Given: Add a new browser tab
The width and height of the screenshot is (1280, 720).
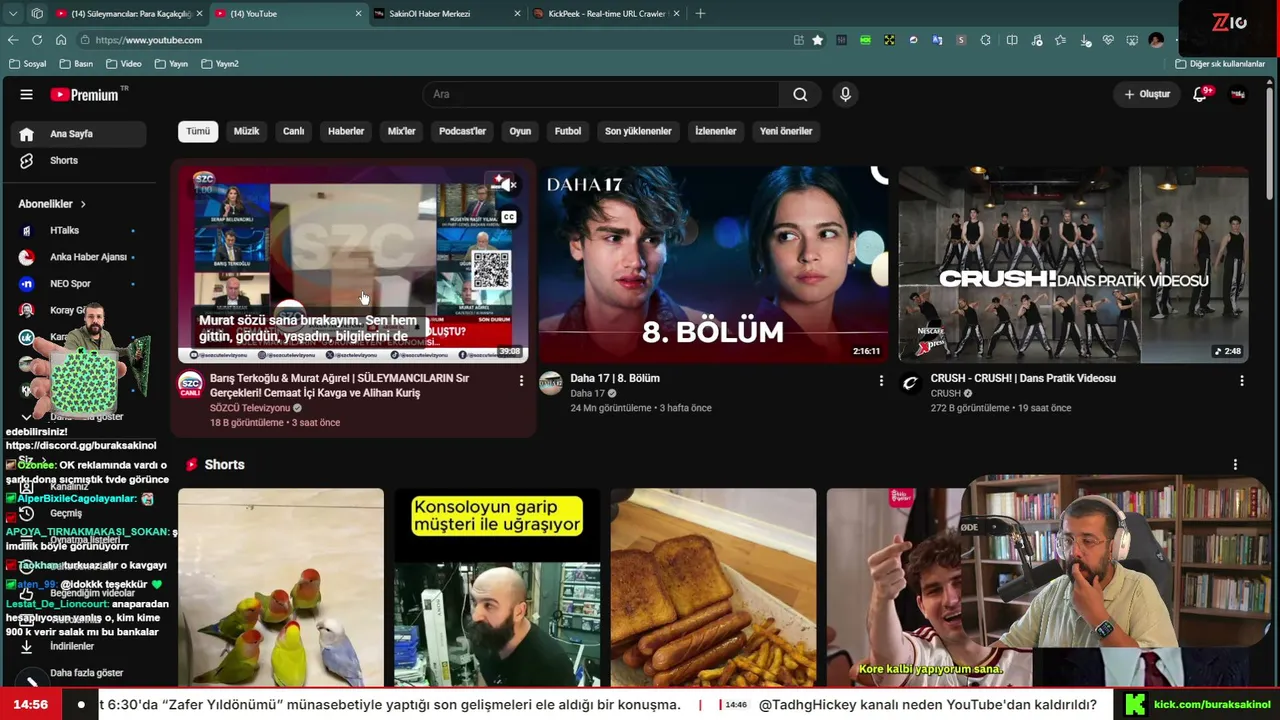Looking at the screenshot, I should (x=700, y=14).
